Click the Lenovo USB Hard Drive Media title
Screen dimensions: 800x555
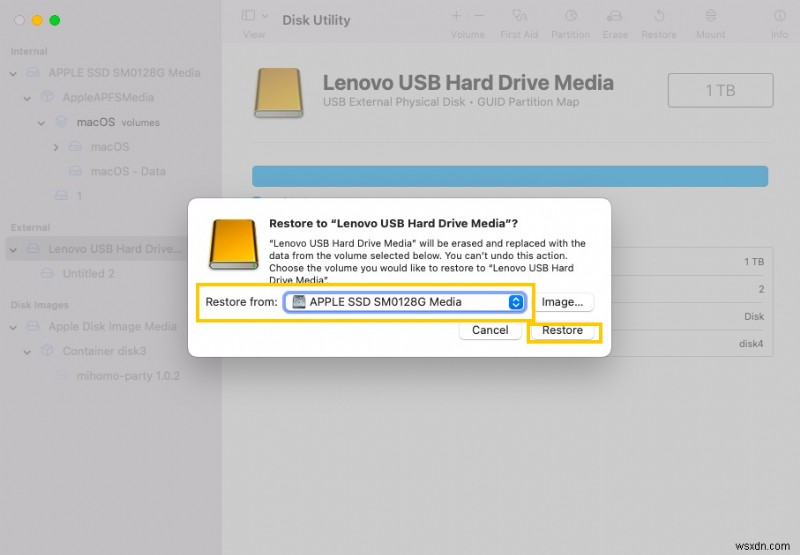tap(468, 83)
